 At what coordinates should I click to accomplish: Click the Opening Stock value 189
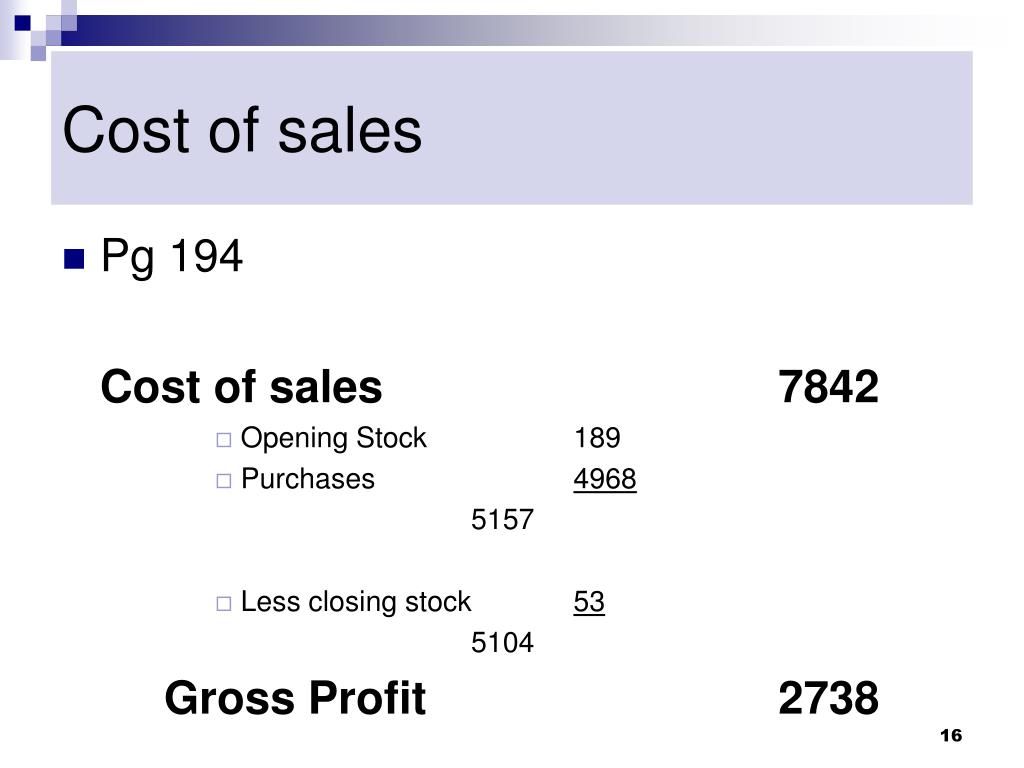pyautogui.click(x=597, y=438)
